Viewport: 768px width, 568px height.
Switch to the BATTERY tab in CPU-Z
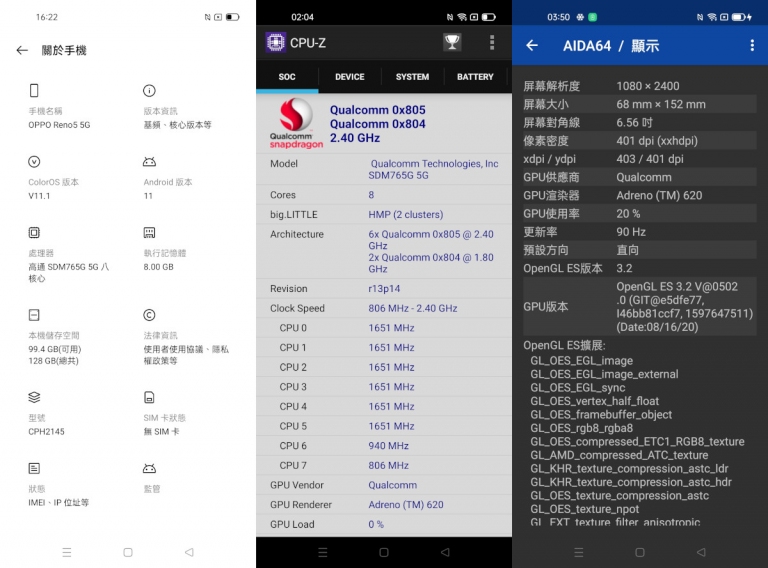coord(475,77)
